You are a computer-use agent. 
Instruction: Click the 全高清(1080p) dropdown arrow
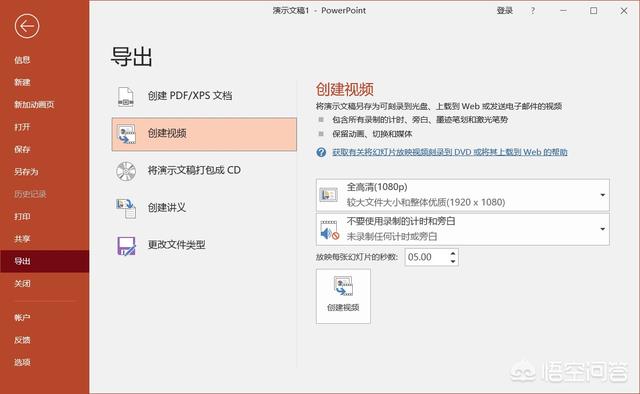602,195
